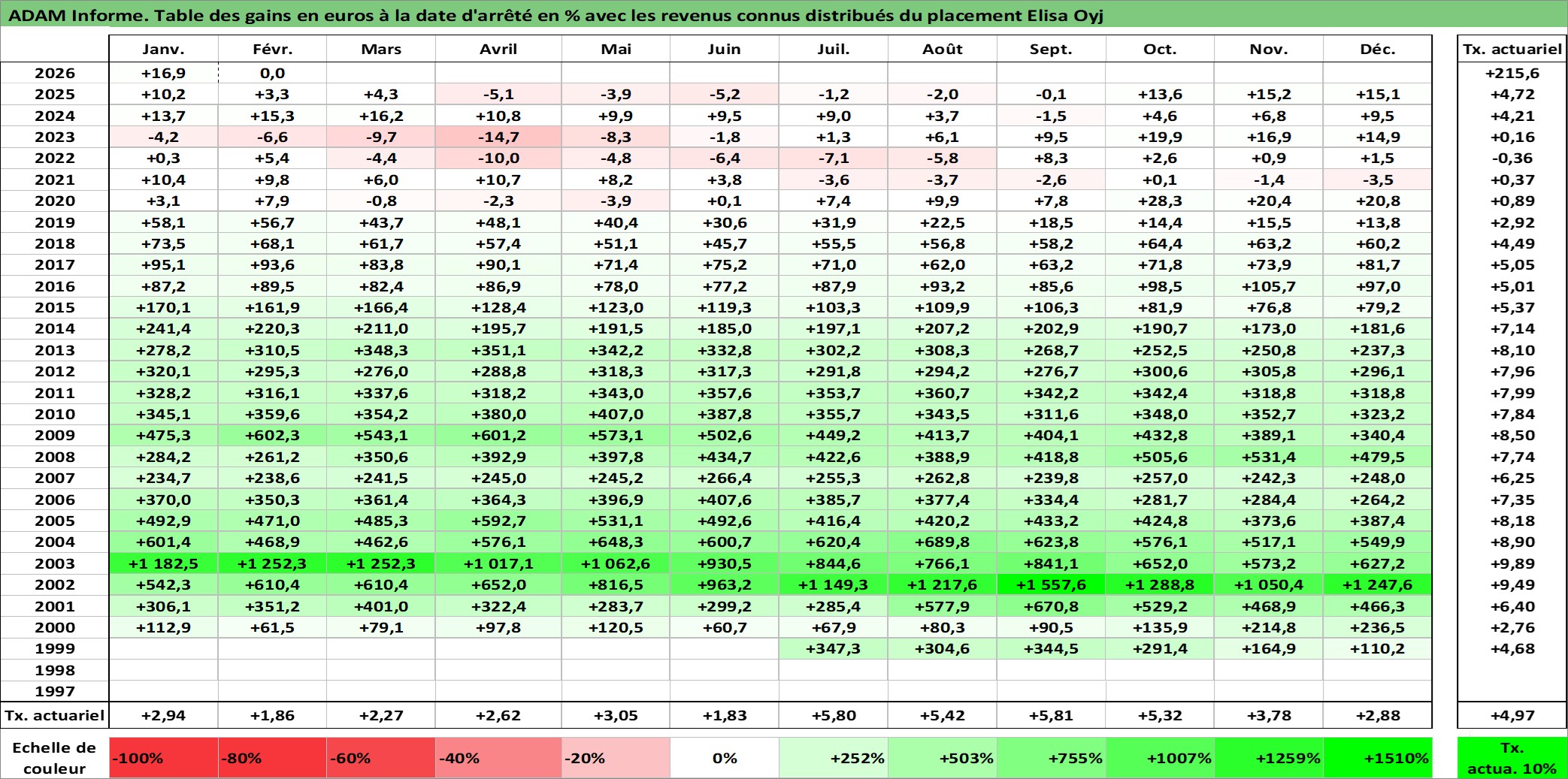Select the +1,83 bottom rate under Juin
The width and height of the screenshot is (1568, 779).
[x=725, y=715]
